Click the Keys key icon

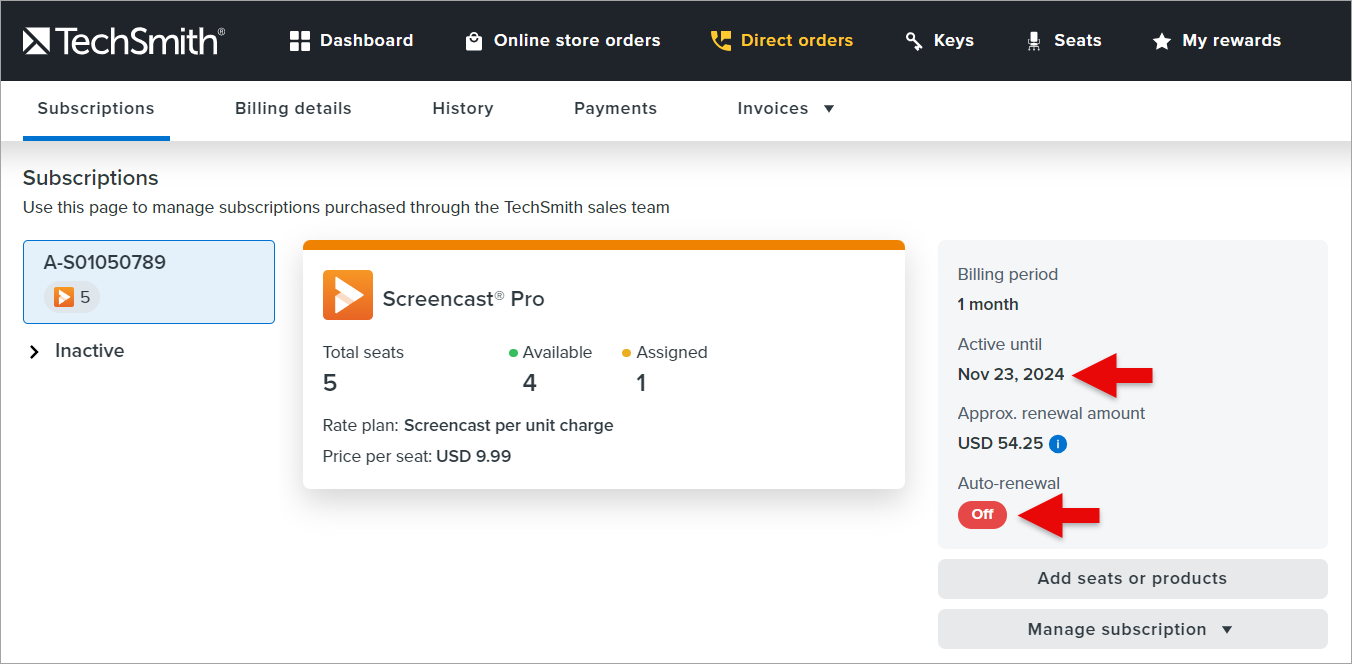914,41
